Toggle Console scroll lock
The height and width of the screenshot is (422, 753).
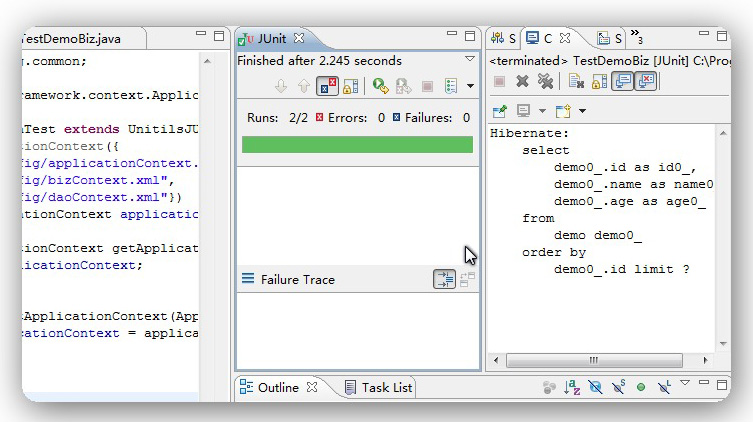click(x=597, y=82)
